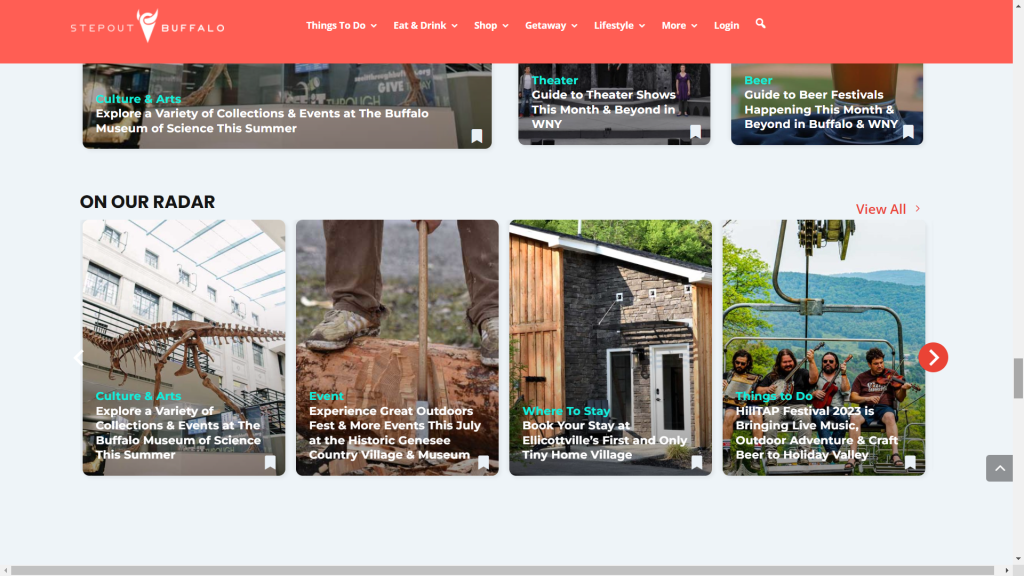
Task: Expand the Shop menu
Action: pyautogui.click(x=491, y=25)
